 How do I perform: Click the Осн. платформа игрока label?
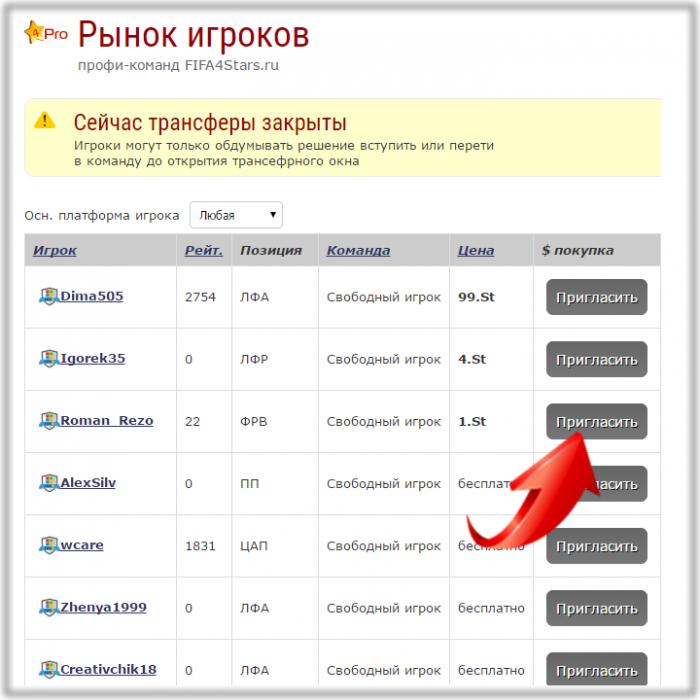[x=102, y=216]
